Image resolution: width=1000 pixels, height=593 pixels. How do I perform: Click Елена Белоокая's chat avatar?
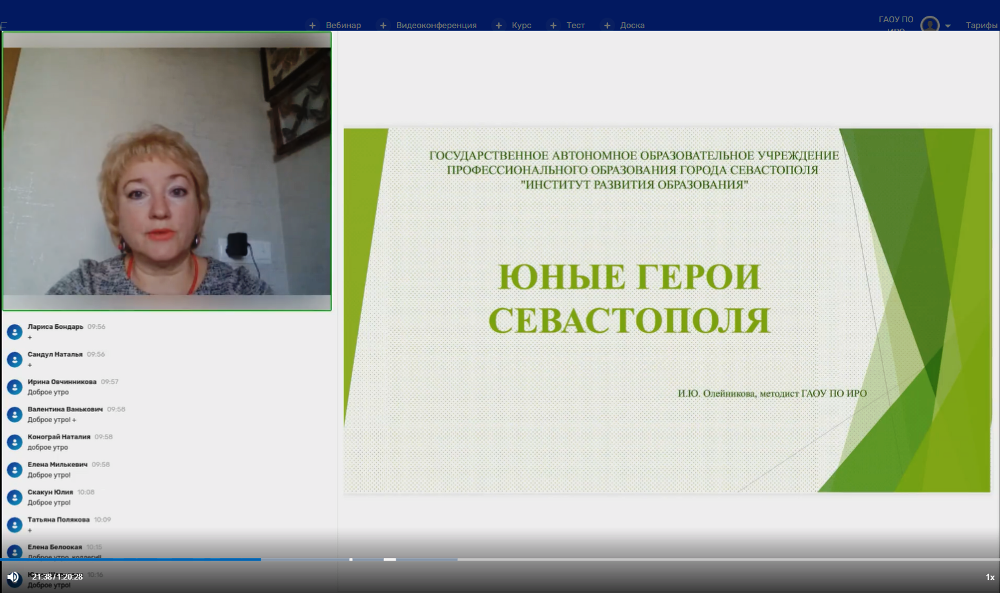click(x=15, y=552)
